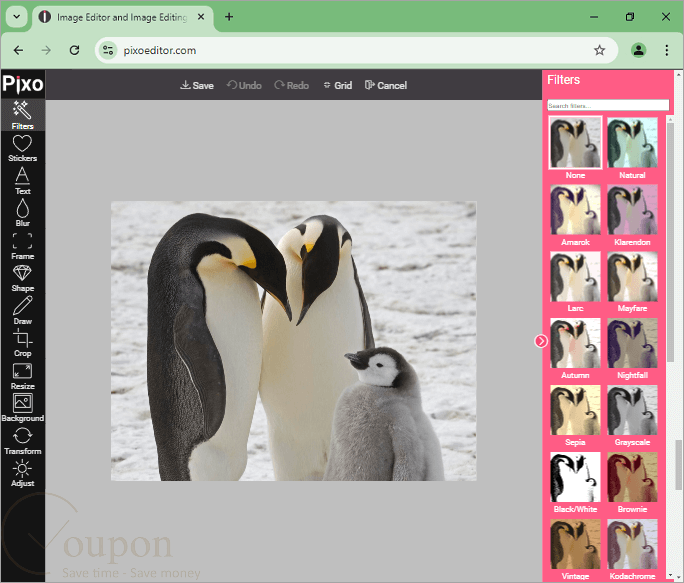This screenshot has width=684, height=583.
Task: Apply the Mayfare filter
Action: click(x=632, y=276)
